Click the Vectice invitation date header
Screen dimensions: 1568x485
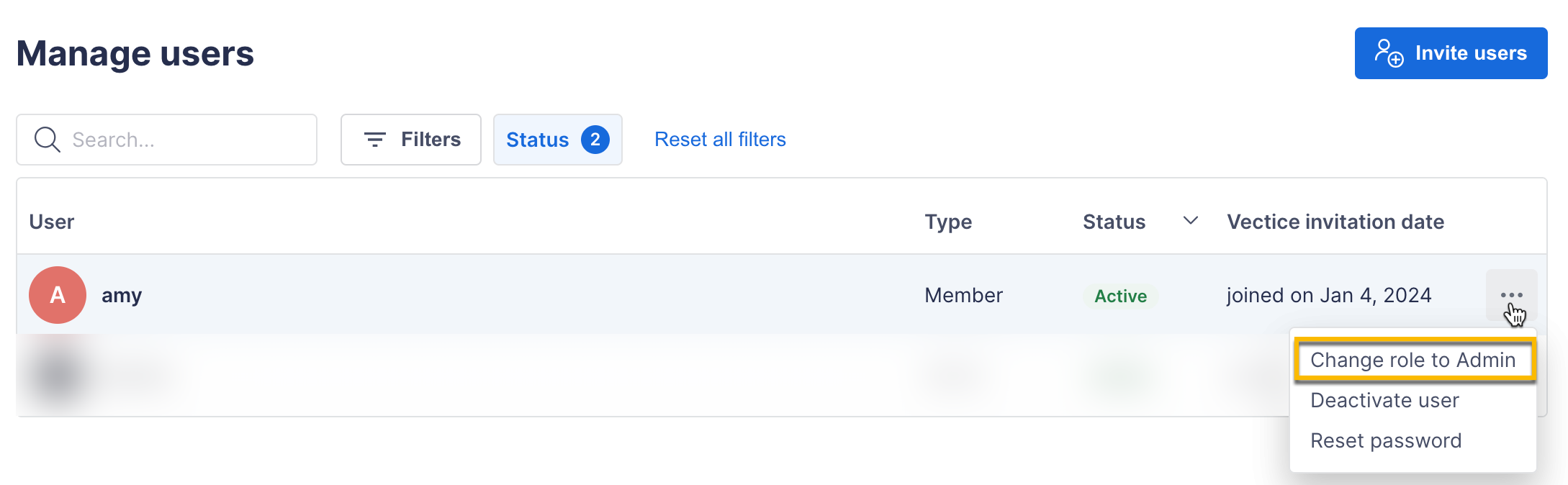click(x=1335, y=222)
